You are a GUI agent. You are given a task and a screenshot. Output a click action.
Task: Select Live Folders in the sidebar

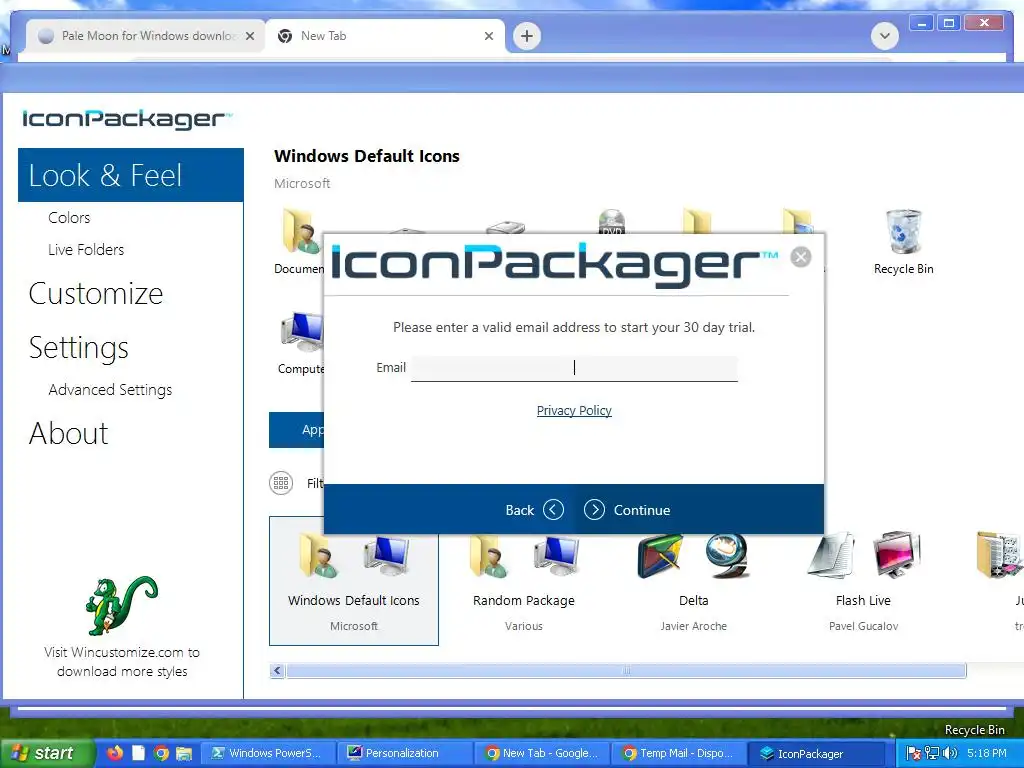[x=86, y=249]
